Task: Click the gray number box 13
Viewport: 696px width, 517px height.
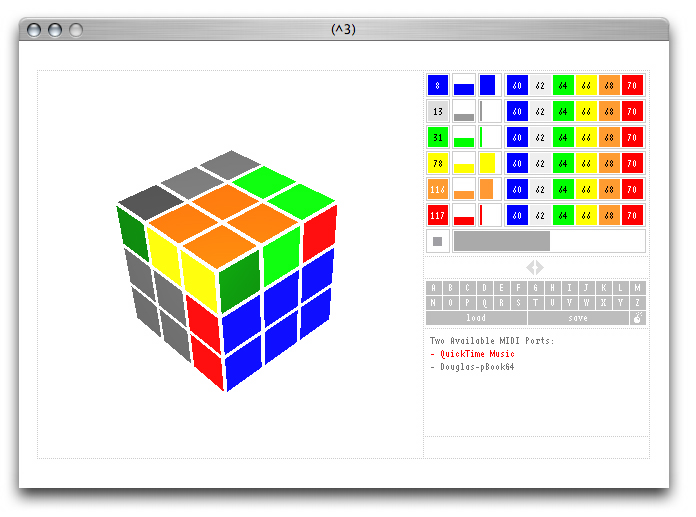Action: (x=438, y=111)
